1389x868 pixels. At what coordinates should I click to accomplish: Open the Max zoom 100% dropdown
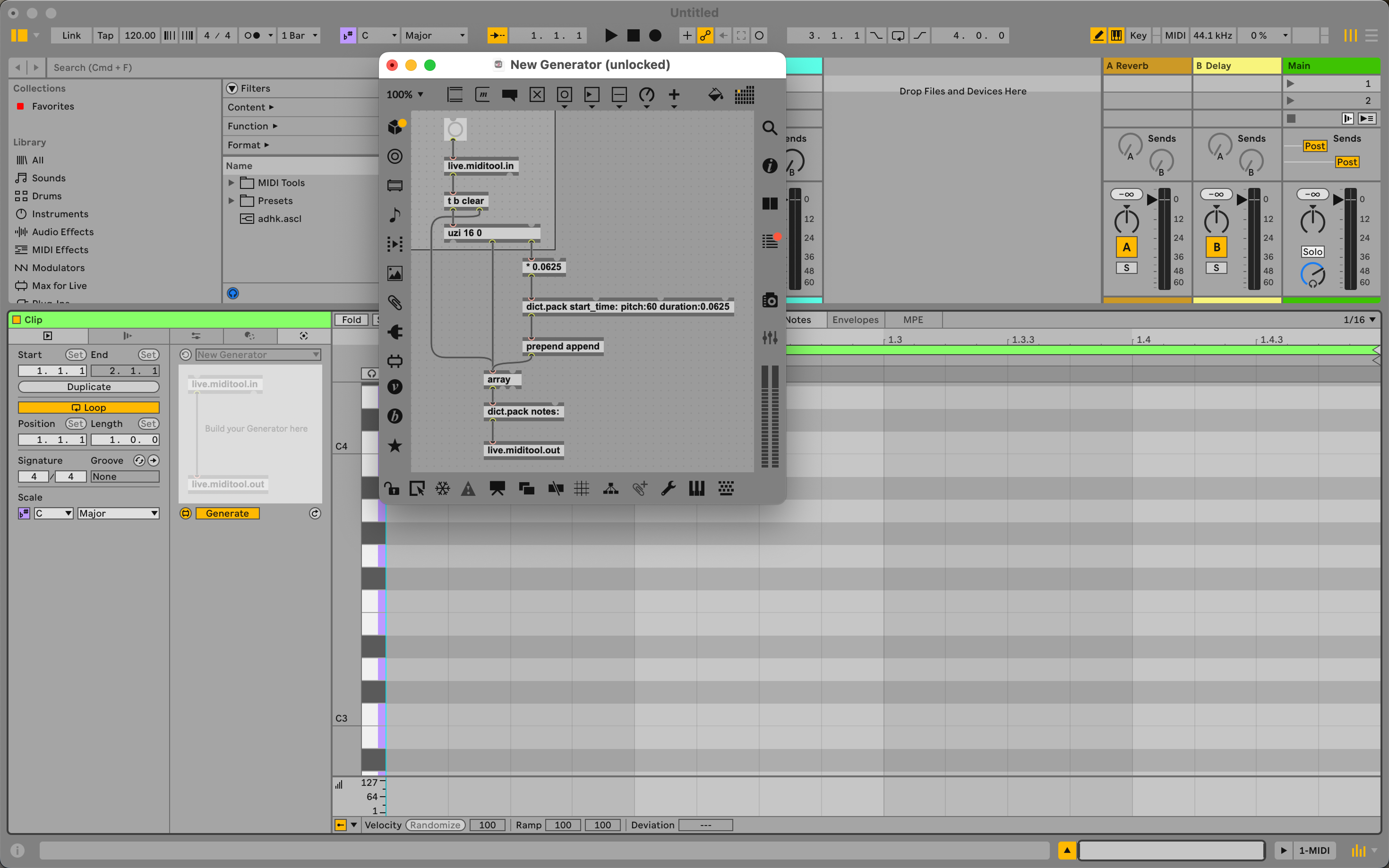tap(405, 95)
